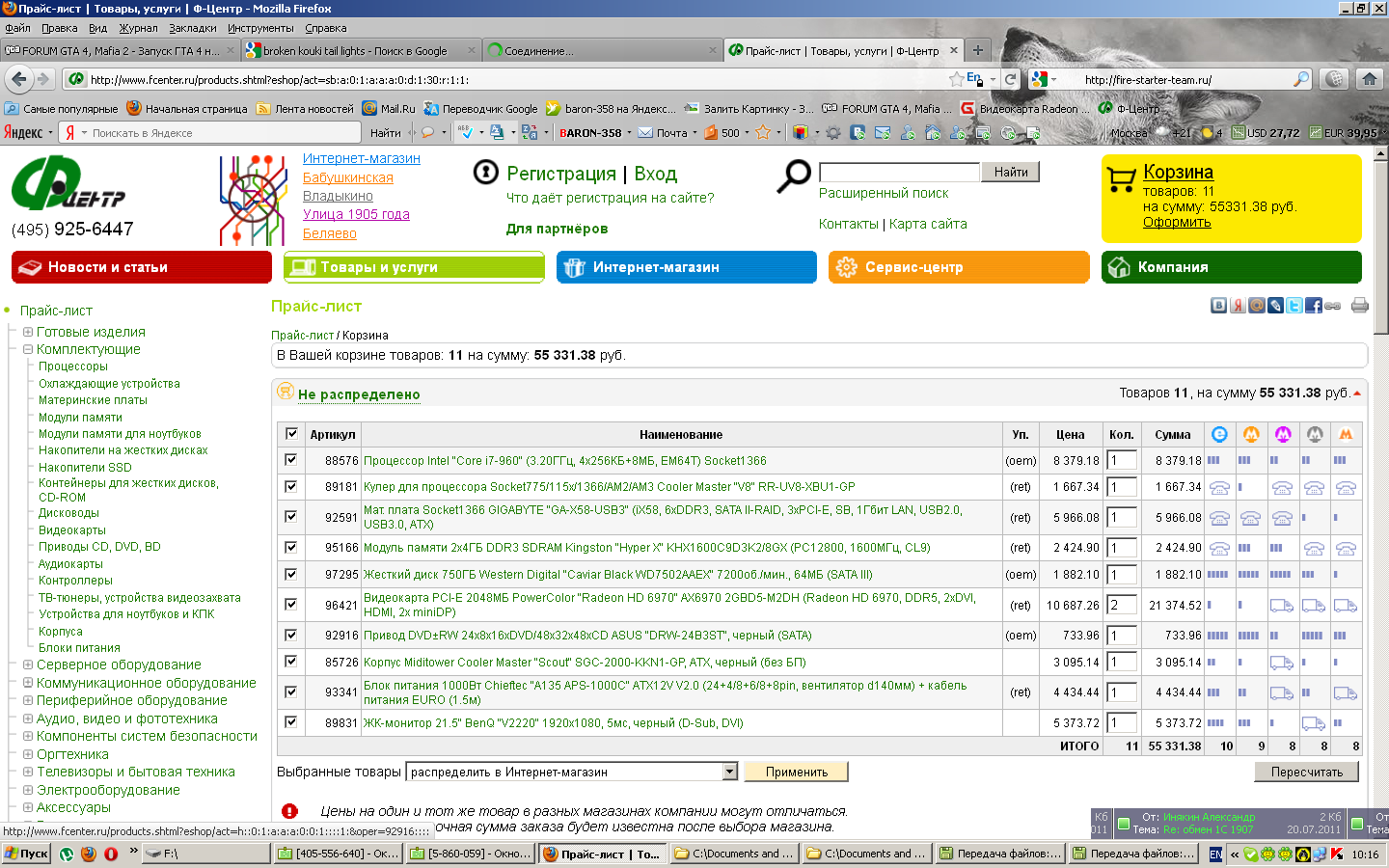Screen dimensions: 1389x868
Task: Click the Применить button
Action: 797,772
